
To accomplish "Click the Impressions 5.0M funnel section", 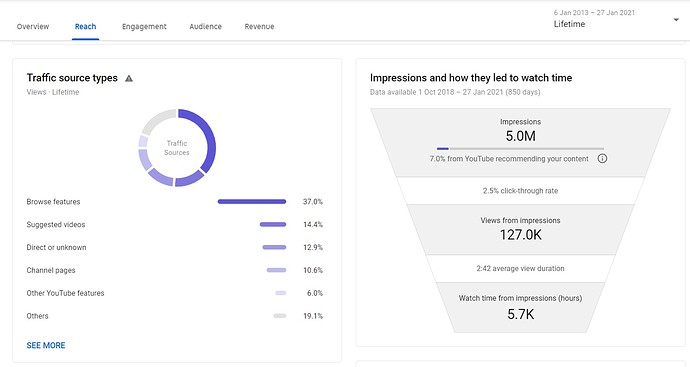I will (520, 143).
